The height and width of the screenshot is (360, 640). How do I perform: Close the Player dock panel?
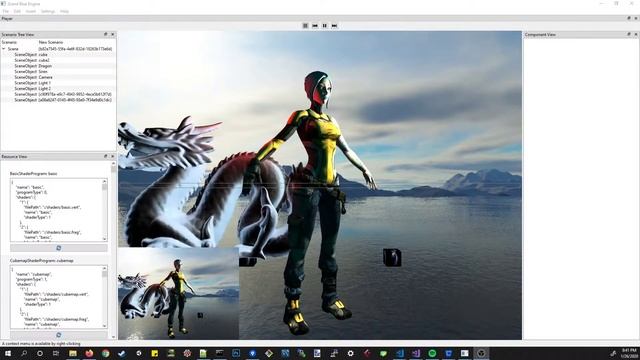click(636, 18)
